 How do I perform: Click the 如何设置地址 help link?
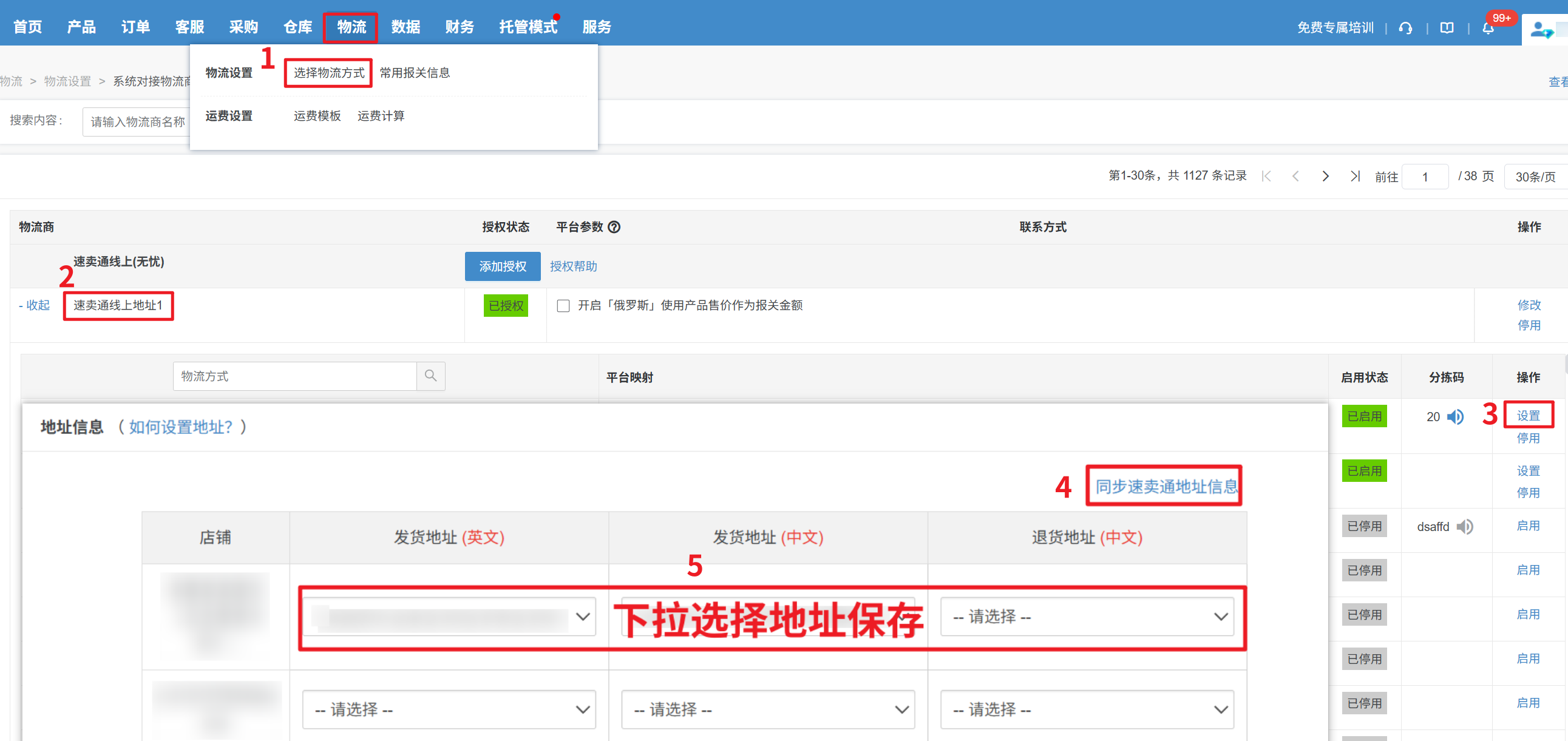(x=181, y=427)
